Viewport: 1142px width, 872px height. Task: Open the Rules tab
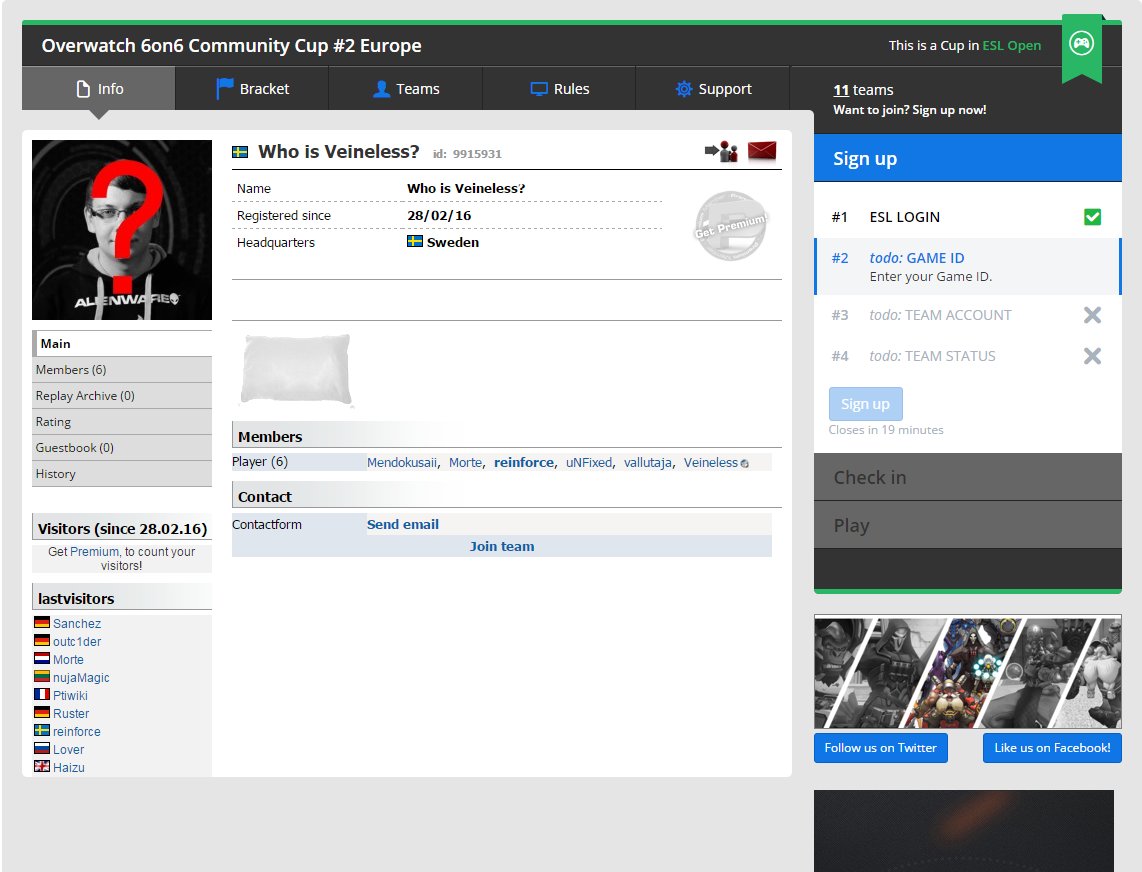click(559, 88)
